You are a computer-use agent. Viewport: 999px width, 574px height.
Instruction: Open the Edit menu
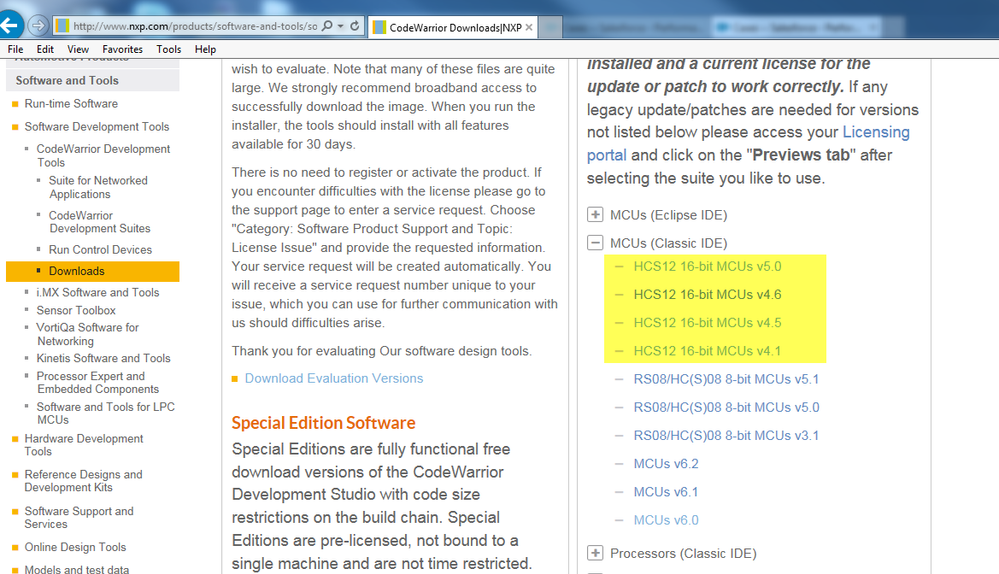click(45, 49)
